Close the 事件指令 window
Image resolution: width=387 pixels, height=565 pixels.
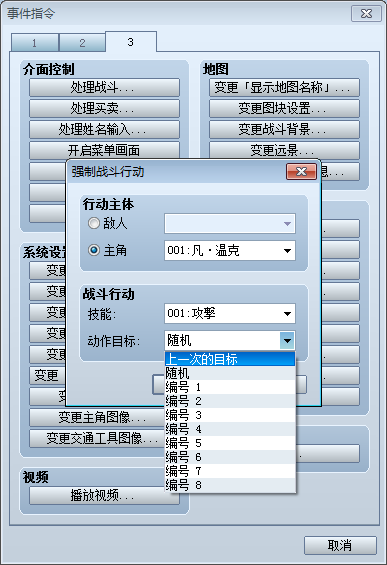coord(366,14)
